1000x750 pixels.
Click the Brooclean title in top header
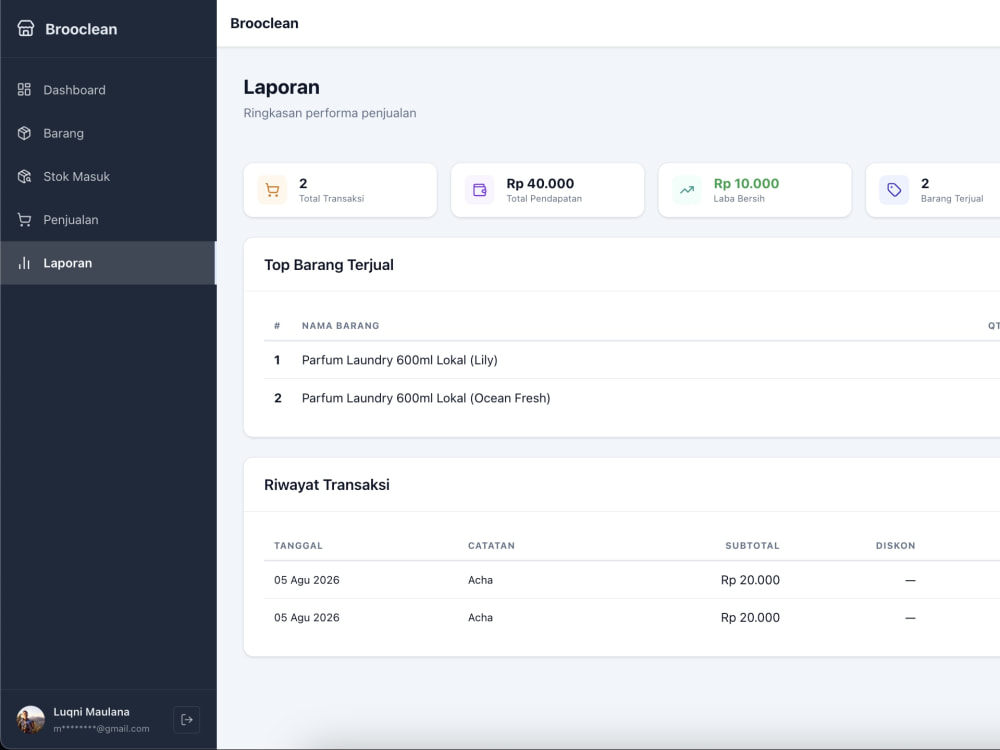tap(264, 23)
